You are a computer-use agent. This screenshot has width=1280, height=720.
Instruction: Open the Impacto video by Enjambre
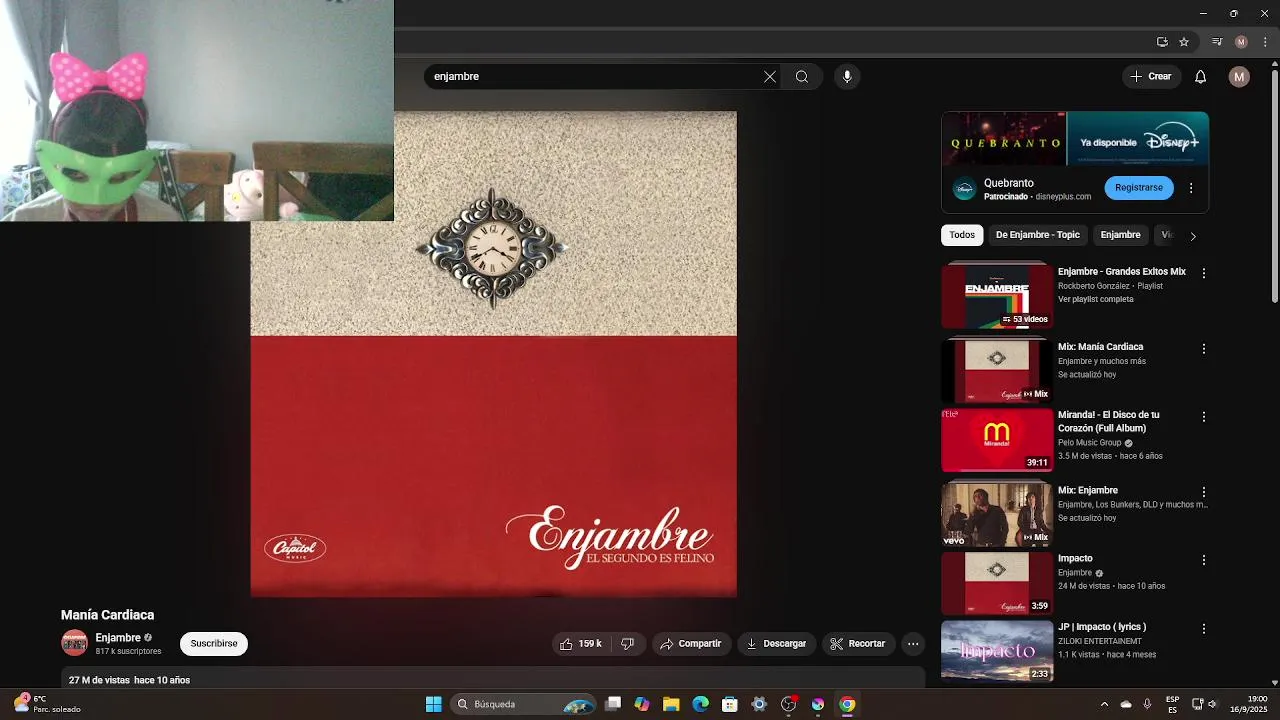pos(997,583)
